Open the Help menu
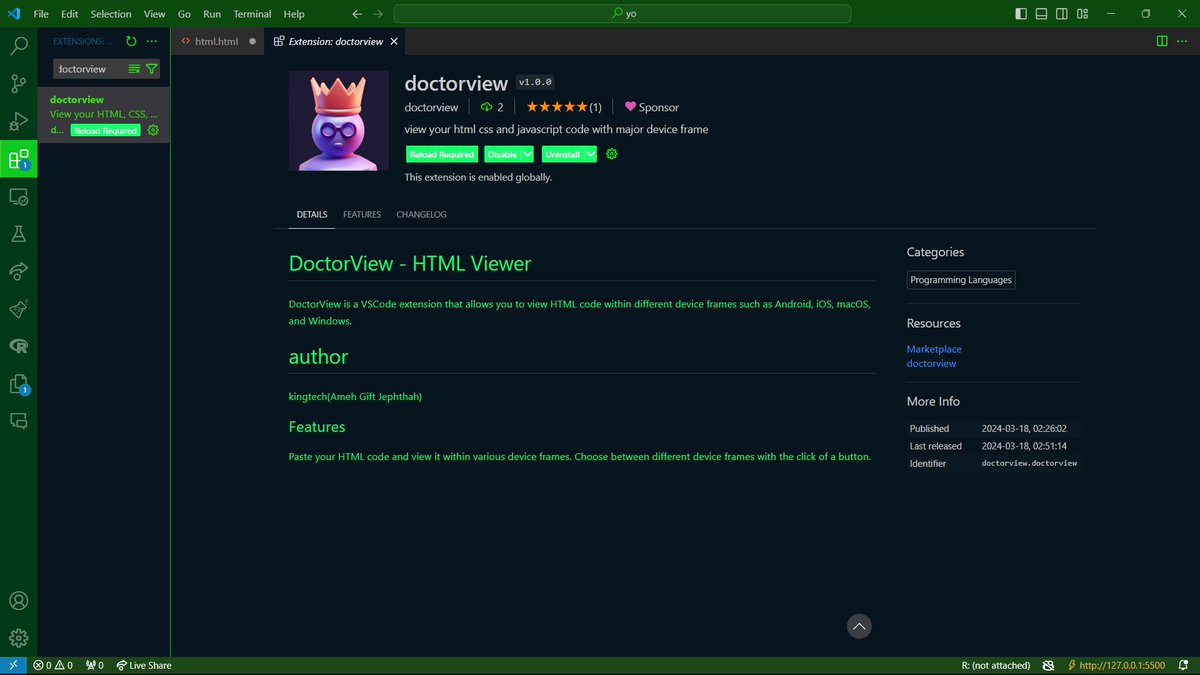This screenshot has height=675, width=1200. click(294, 14)
